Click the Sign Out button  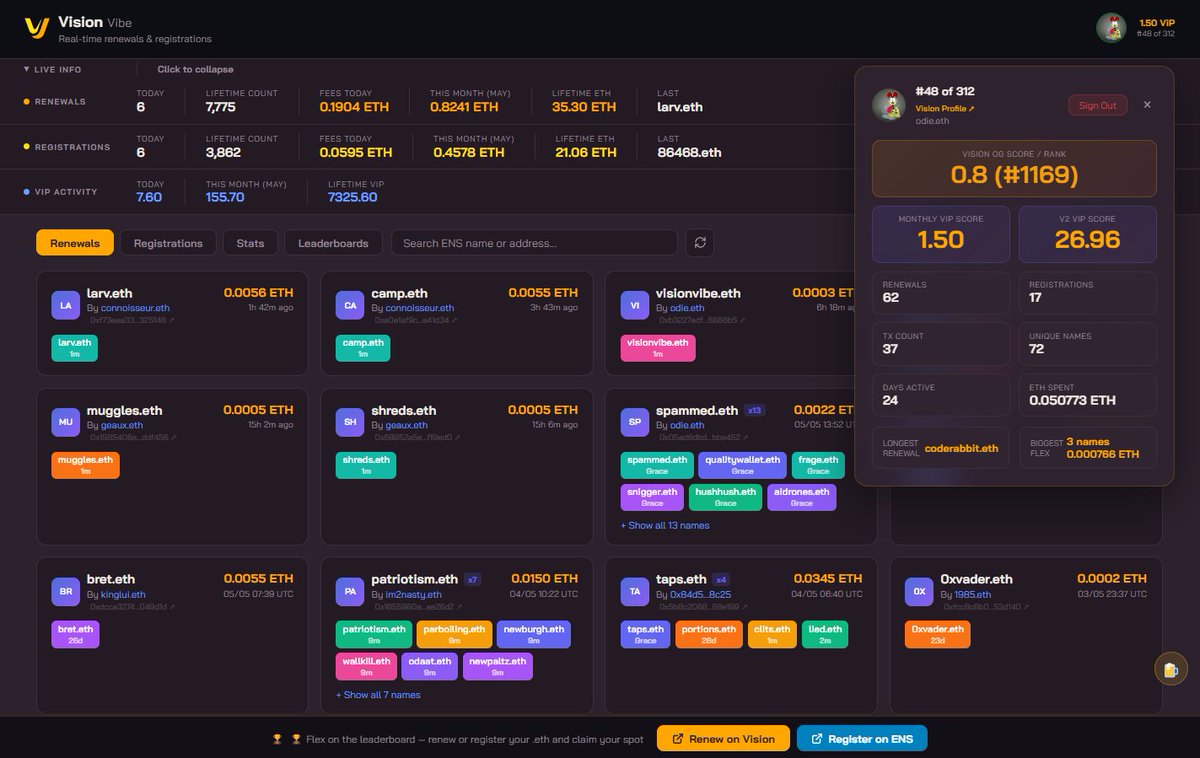pos(1097,105)
